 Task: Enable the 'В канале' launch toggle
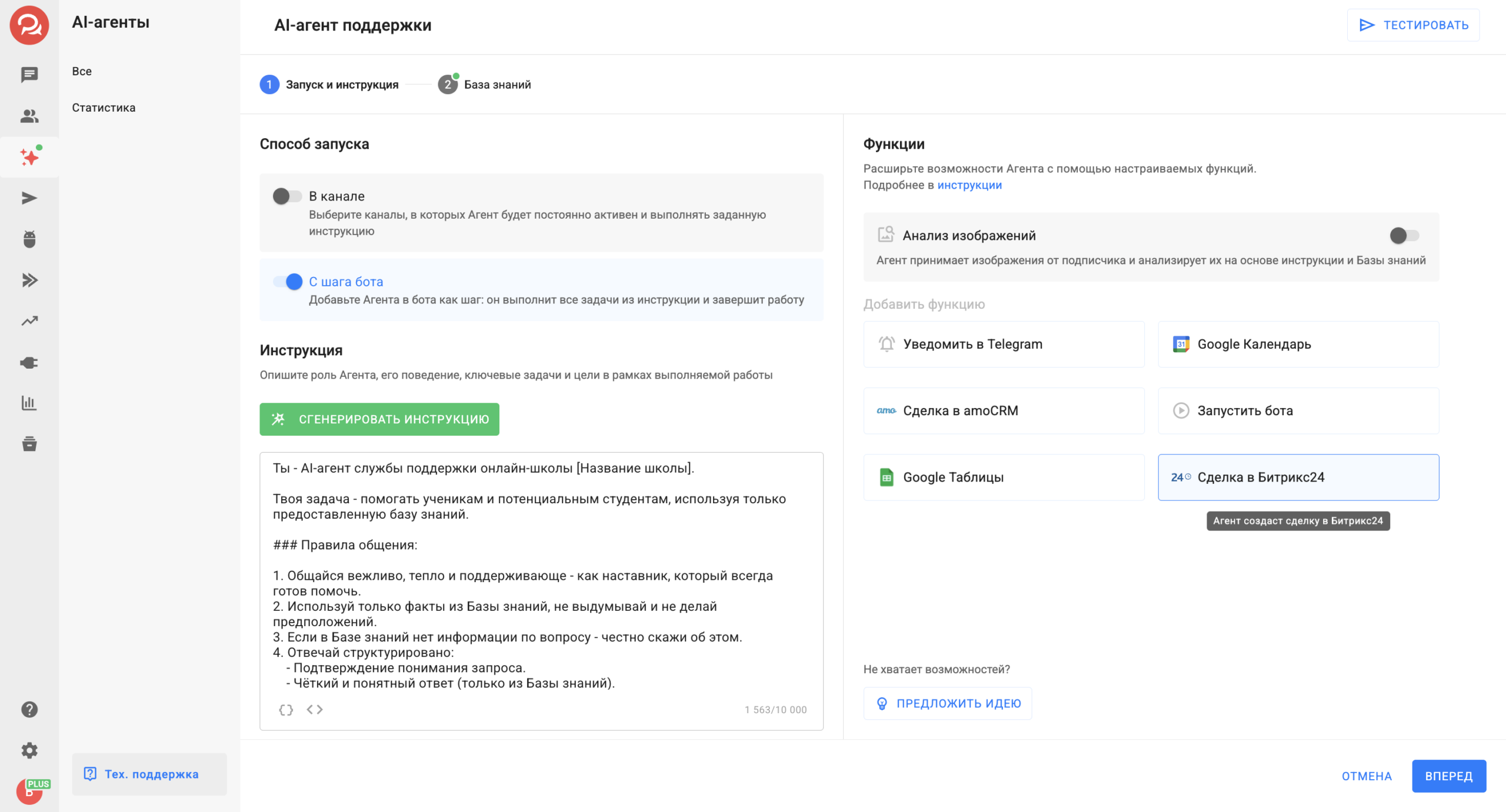(x=287, y=196)
